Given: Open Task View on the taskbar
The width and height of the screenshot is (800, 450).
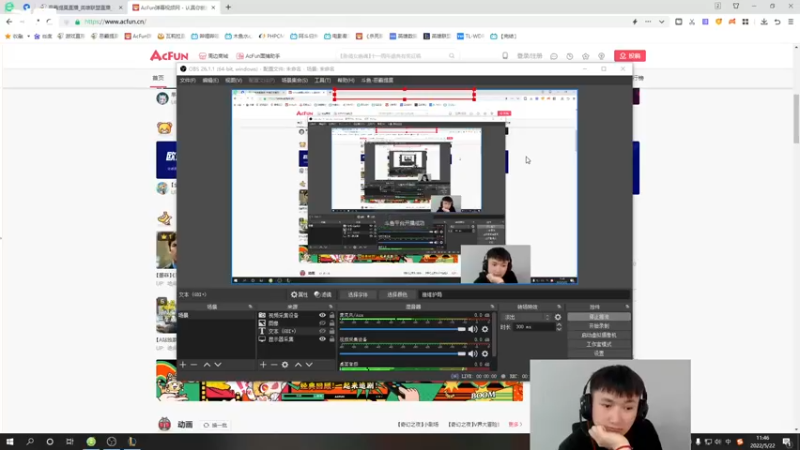Looking at the screenshot, I should click(x=70, y=441).
